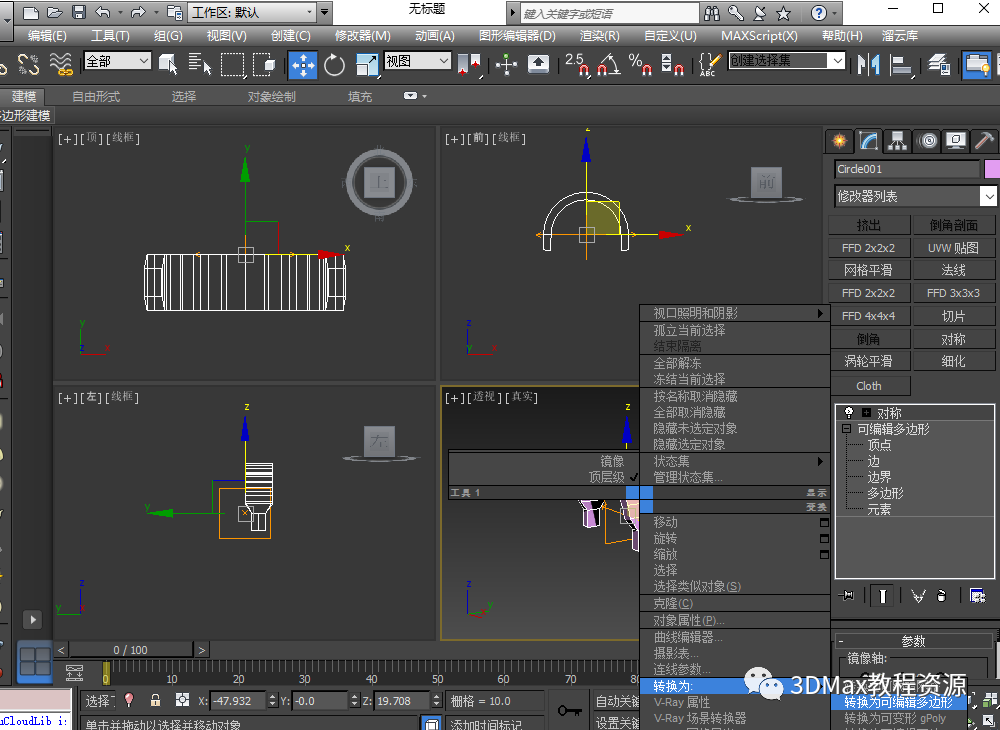
Task: Click the 倒角剖面 modifier button
Action: click(x=953, y=225)
